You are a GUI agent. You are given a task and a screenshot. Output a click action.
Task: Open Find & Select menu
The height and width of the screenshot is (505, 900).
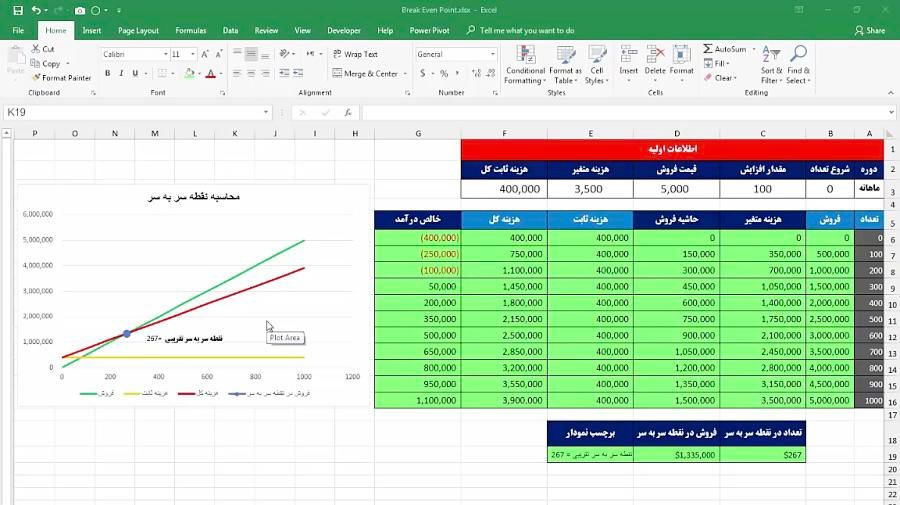click(x=798, y=65)
